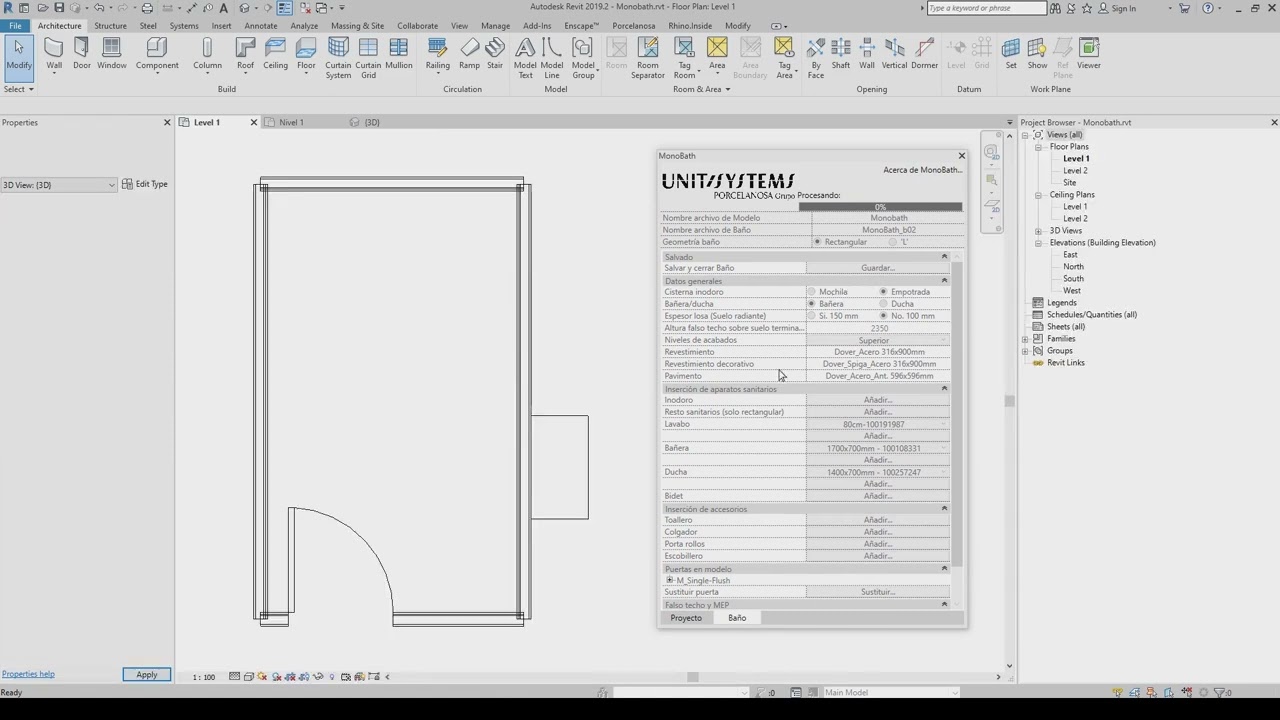Open the File menu
This screenshot has width=1280, height=720.
coord(15,26)
